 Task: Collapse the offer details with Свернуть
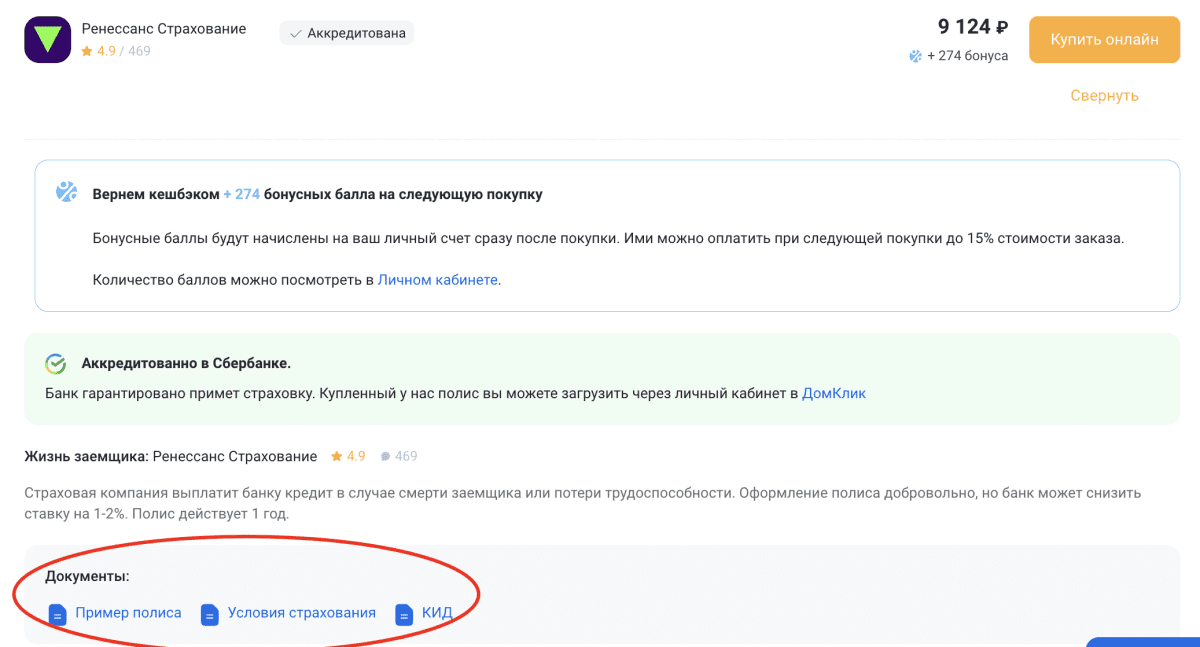[1104, 96]
